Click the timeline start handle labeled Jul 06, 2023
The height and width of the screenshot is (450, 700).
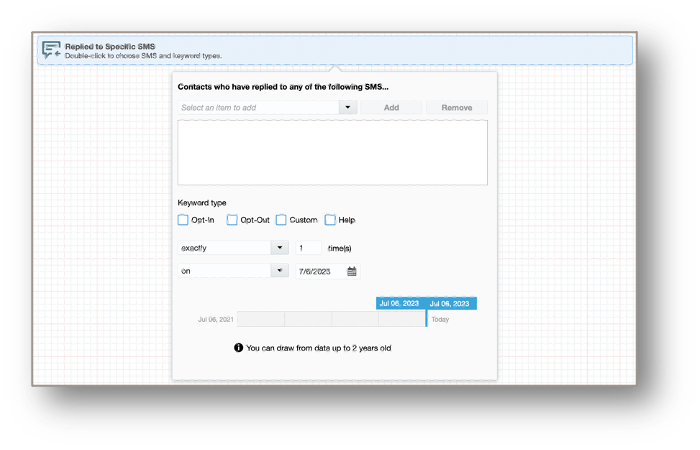(x=400, y=304)
